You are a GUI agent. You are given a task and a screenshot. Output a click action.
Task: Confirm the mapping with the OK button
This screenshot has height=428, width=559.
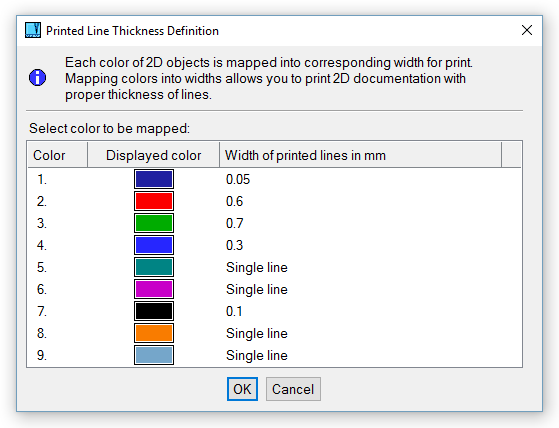click(242, 389)
